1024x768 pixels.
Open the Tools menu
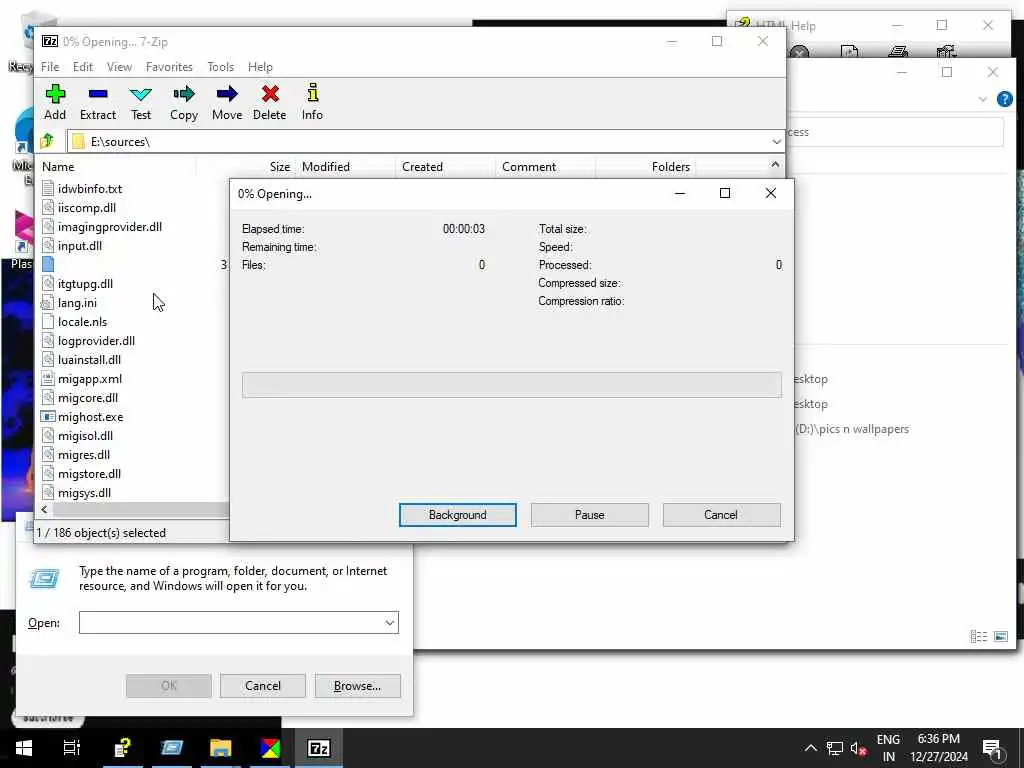pos(221,67)
